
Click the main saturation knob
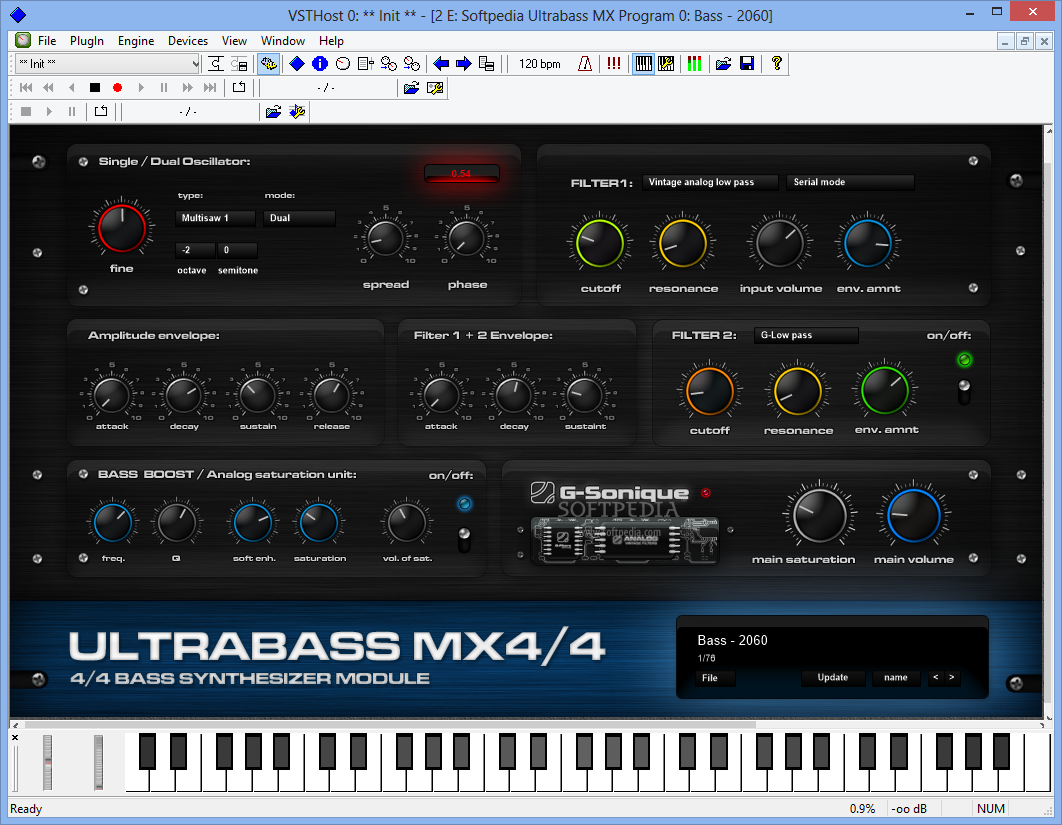[x=820, y=516]
